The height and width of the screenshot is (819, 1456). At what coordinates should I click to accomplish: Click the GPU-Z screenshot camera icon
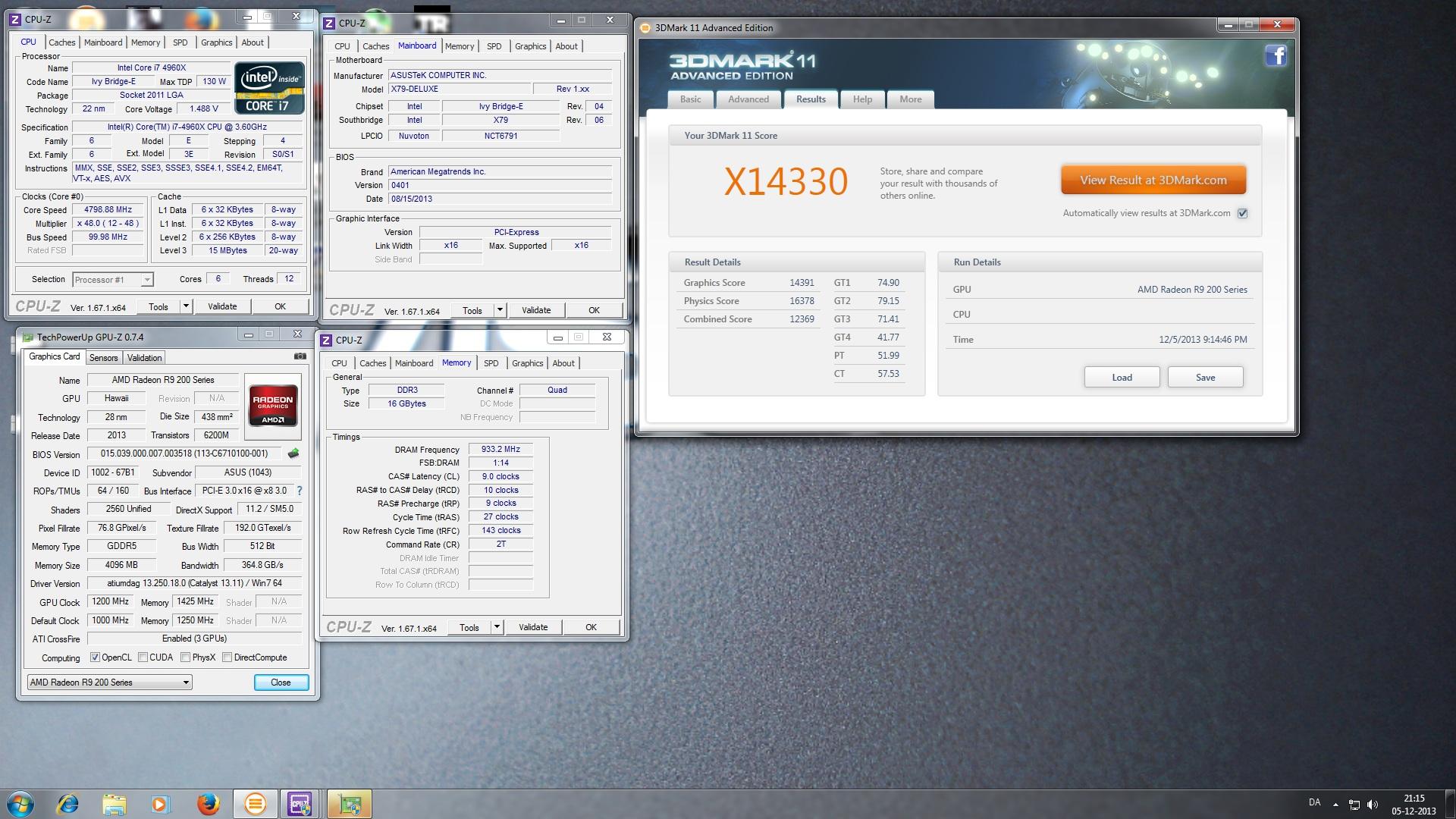pos(300,356)
